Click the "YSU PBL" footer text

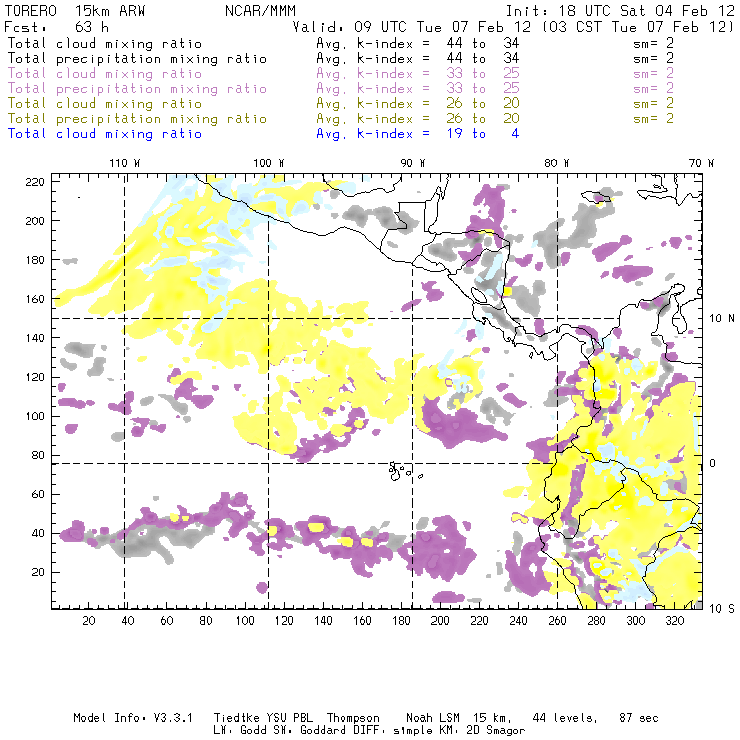coord(289,718)
